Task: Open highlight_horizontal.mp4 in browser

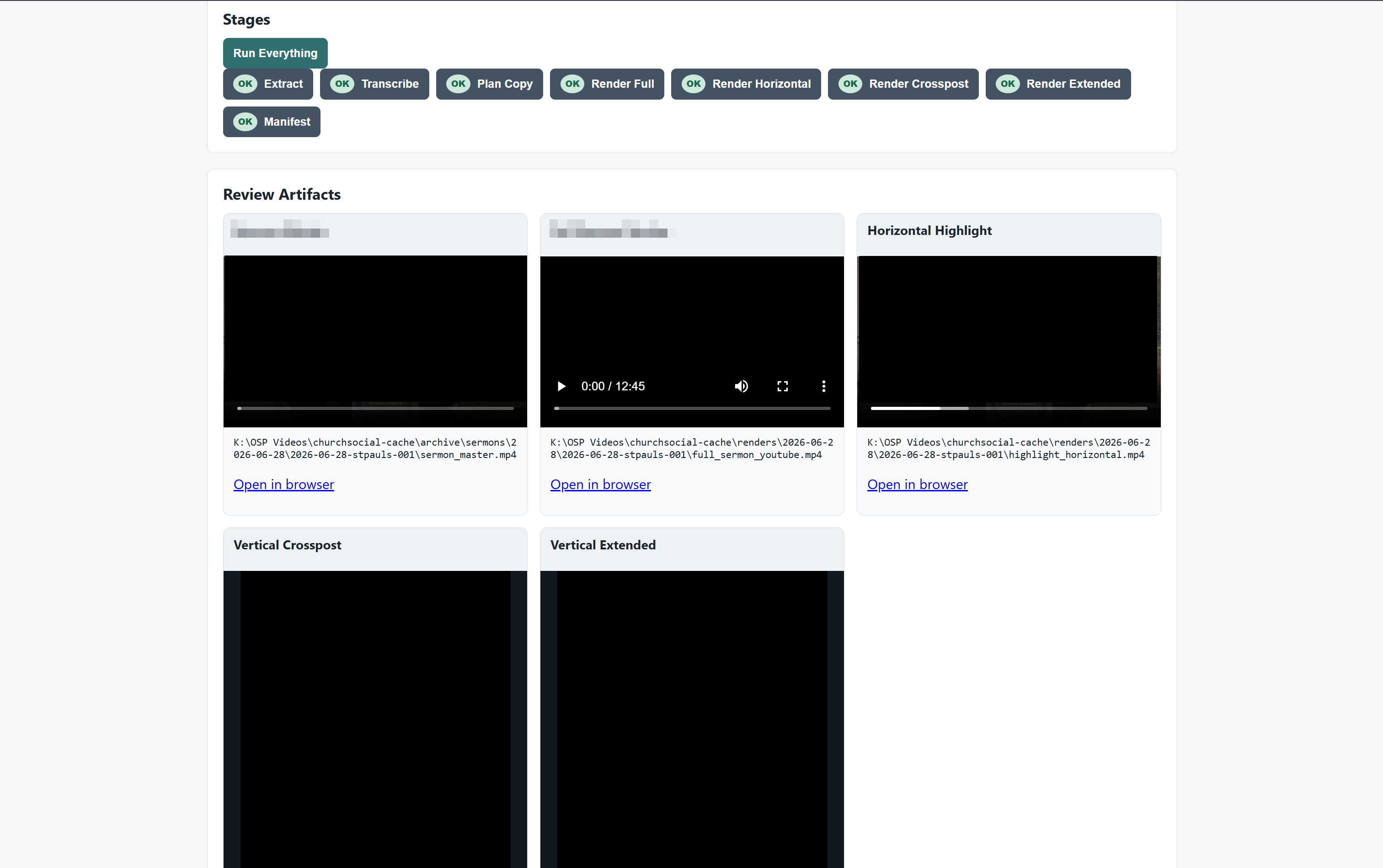Action: [918, 485]
